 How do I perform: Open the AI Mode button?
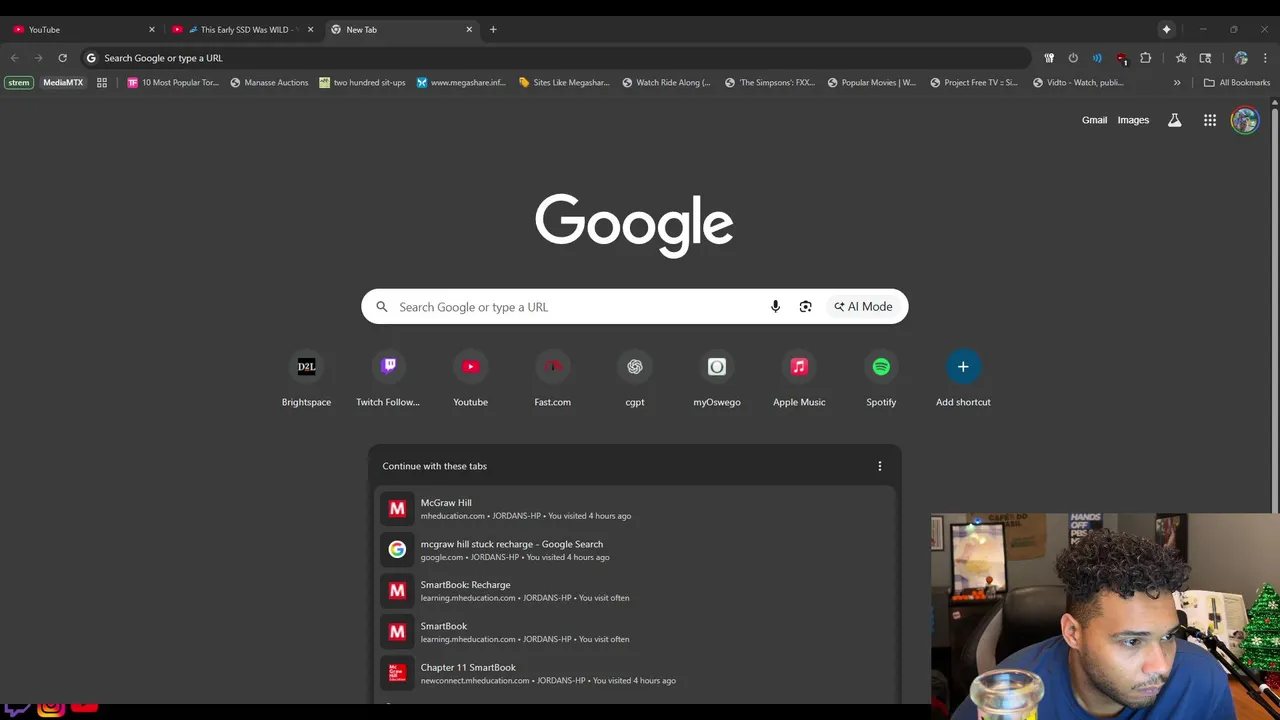[x=863, y=307]
